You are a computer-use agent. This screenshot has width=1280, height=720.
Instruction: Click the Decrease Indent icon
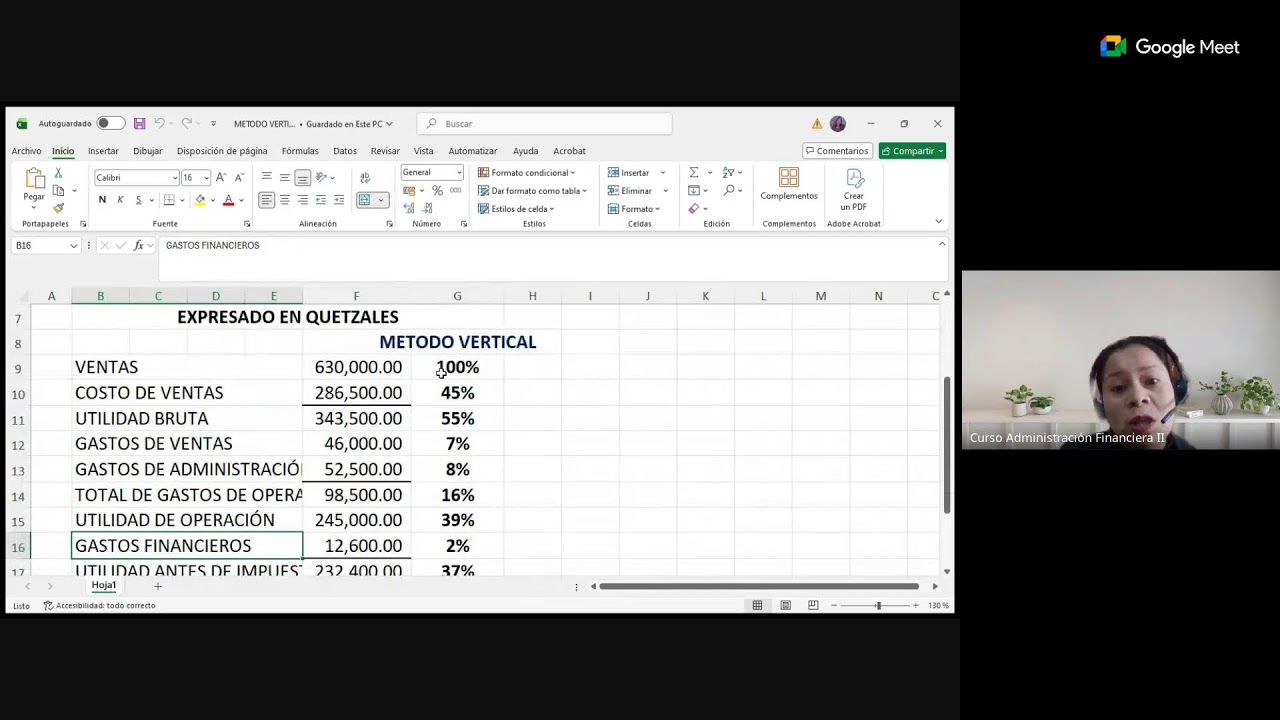321,200
